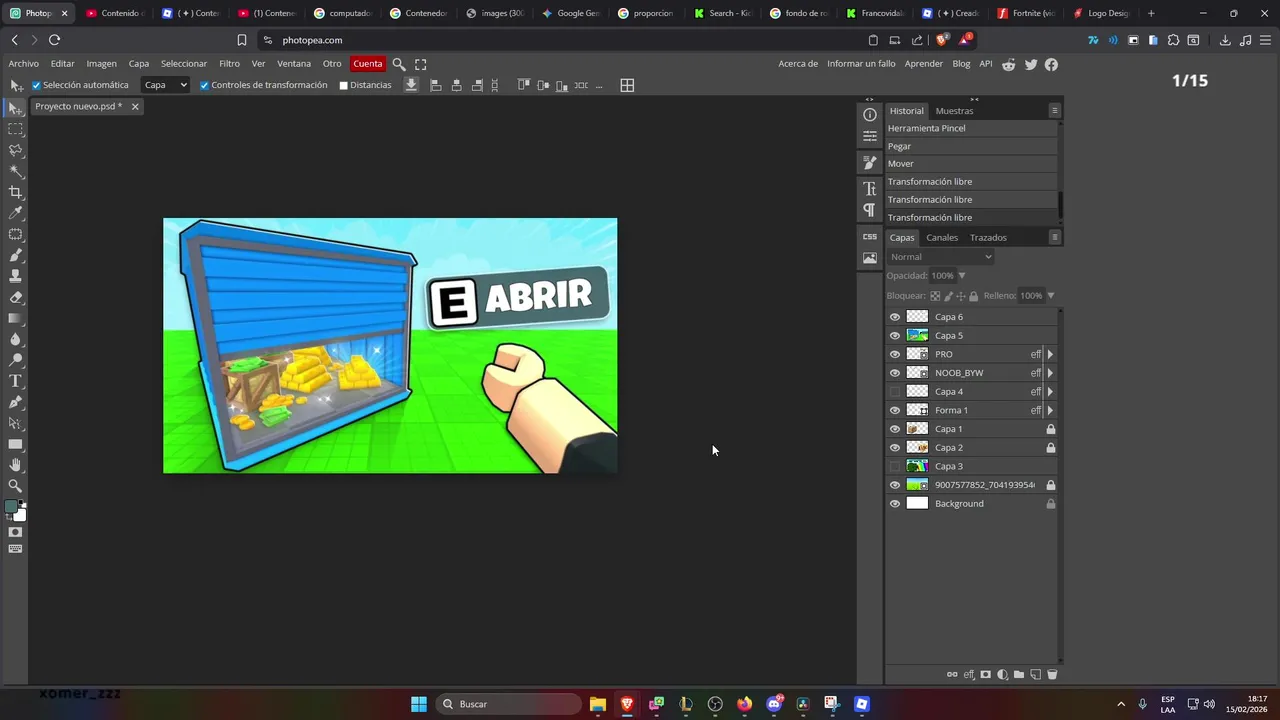Image resolution: width=1280 pixels, height=720 pixels.
Task: Open the Brush settings panel icon
Action: pyautogui.click(x=870, y=162)
